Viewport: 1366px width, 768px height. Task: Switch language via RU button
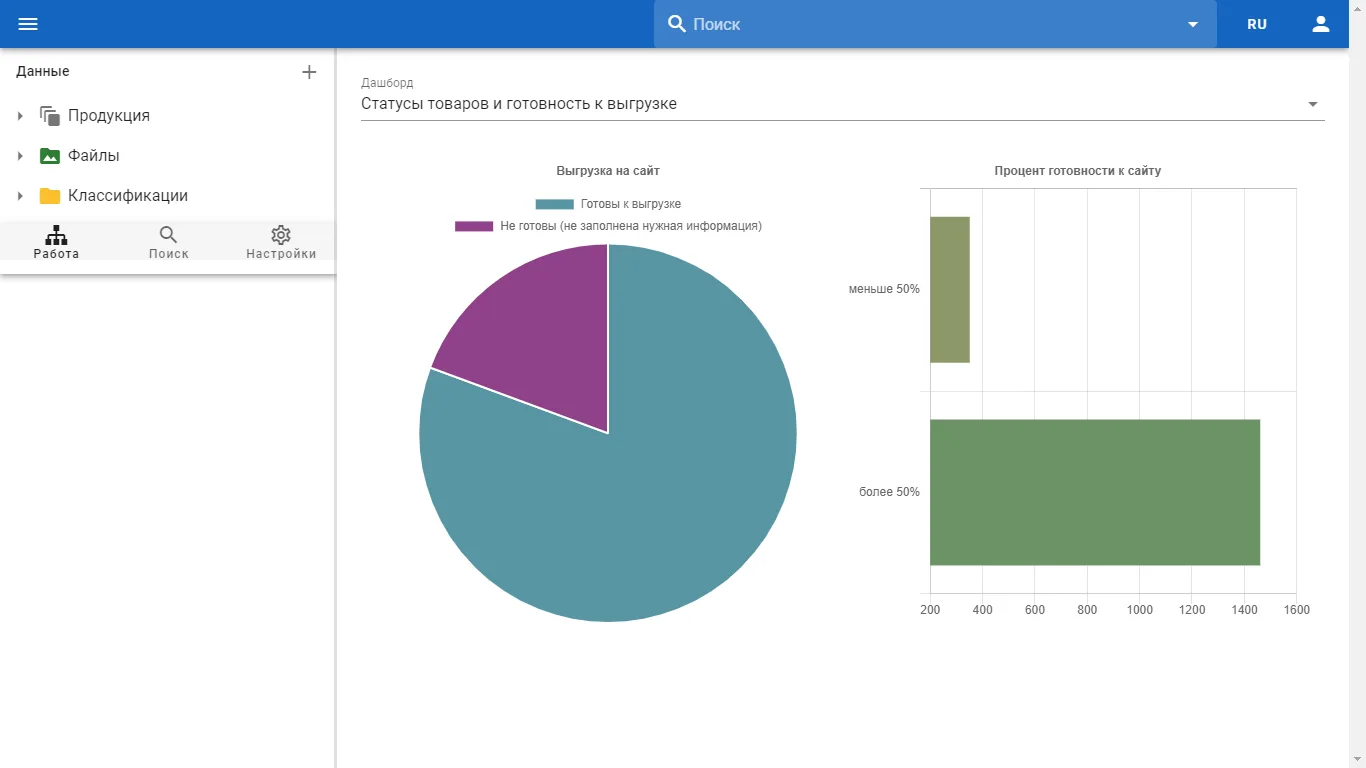tap(1257, 24)
